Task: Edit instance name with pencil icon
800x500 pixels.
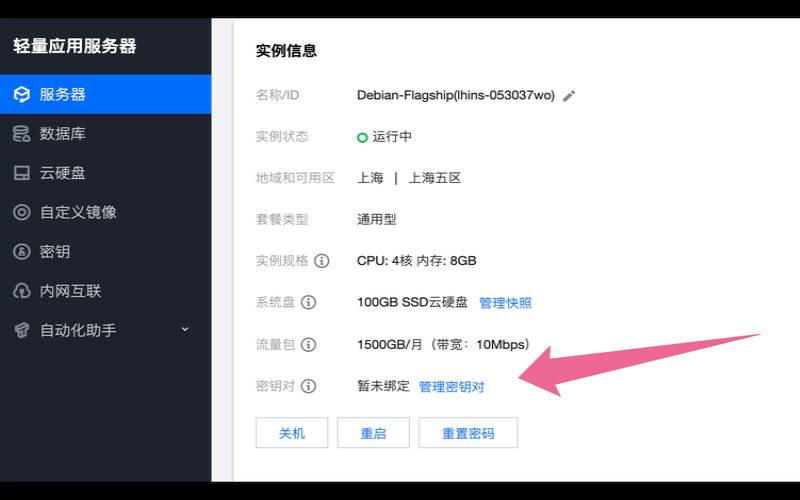Action: 569,95
